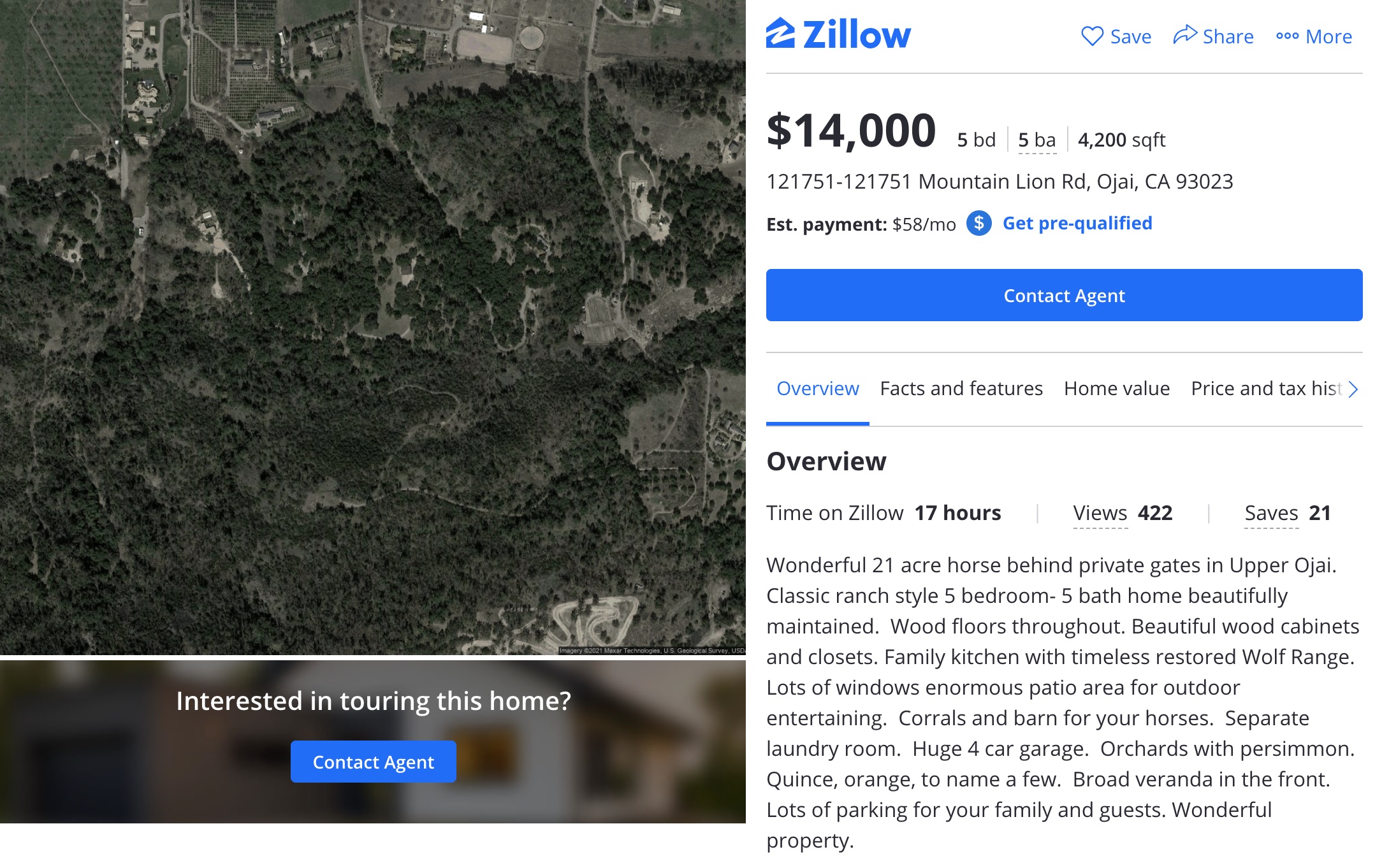Click the Save text label
The width and height of the screenshot is (1382, 868).
1130,37
